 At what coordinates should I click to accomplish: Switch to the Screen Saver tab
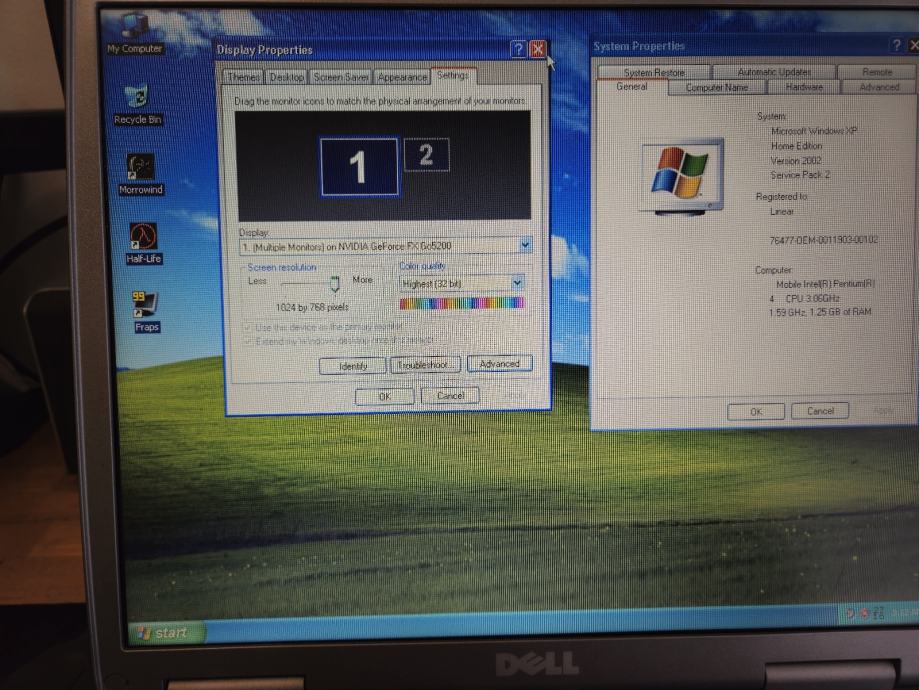pyautogui.click(x=341, y=77)
